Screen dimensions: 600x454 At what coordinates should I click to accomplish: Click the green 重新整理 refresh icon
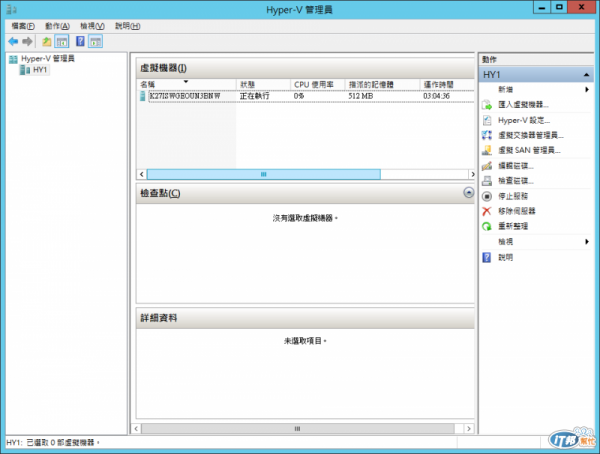coord(487,226)
